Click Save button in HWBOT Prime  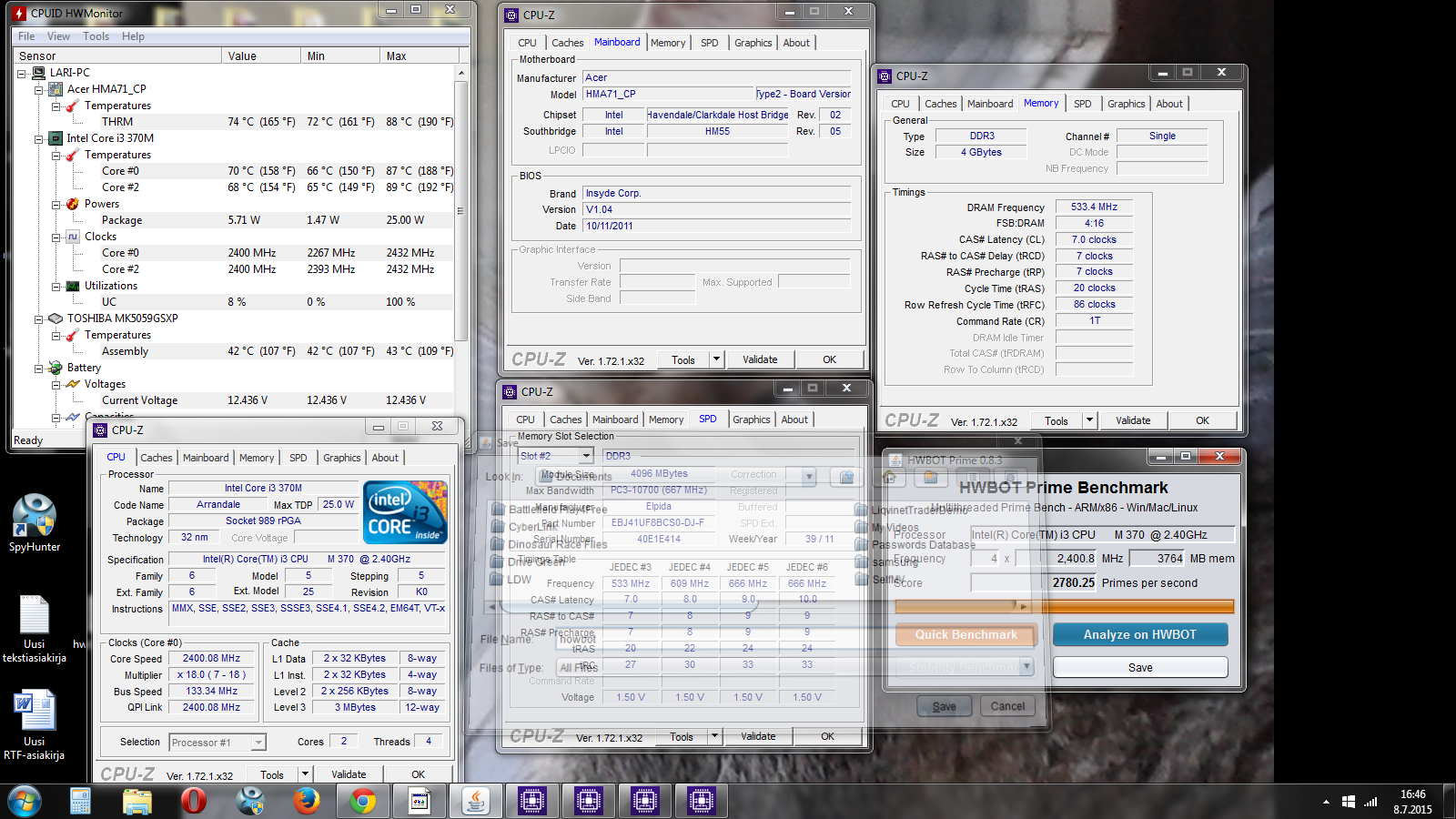point(1140,667)
